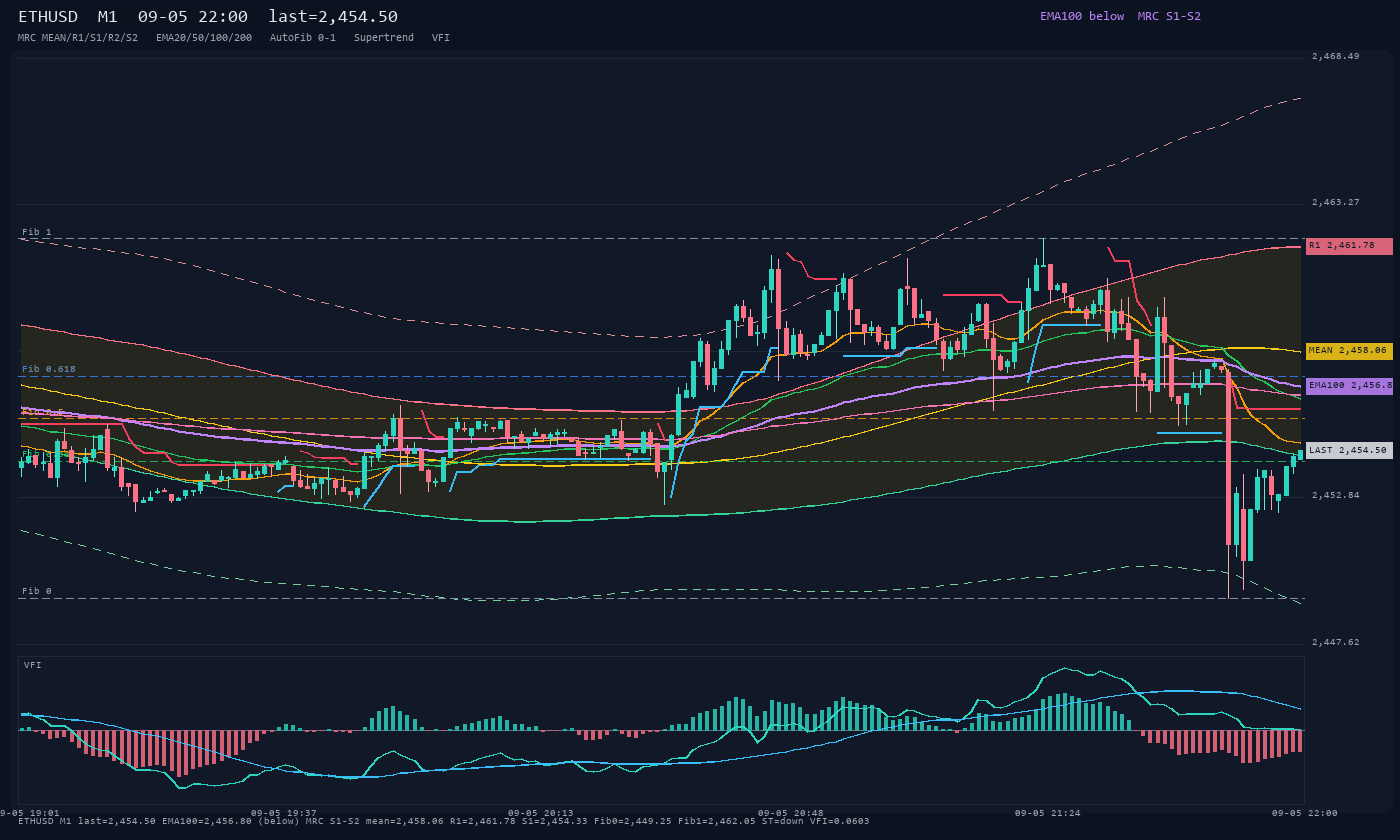Screen dimensions: 1400x840
Task: Click the last=2,454.50 value in the title
Action: [x=333, y=17]
